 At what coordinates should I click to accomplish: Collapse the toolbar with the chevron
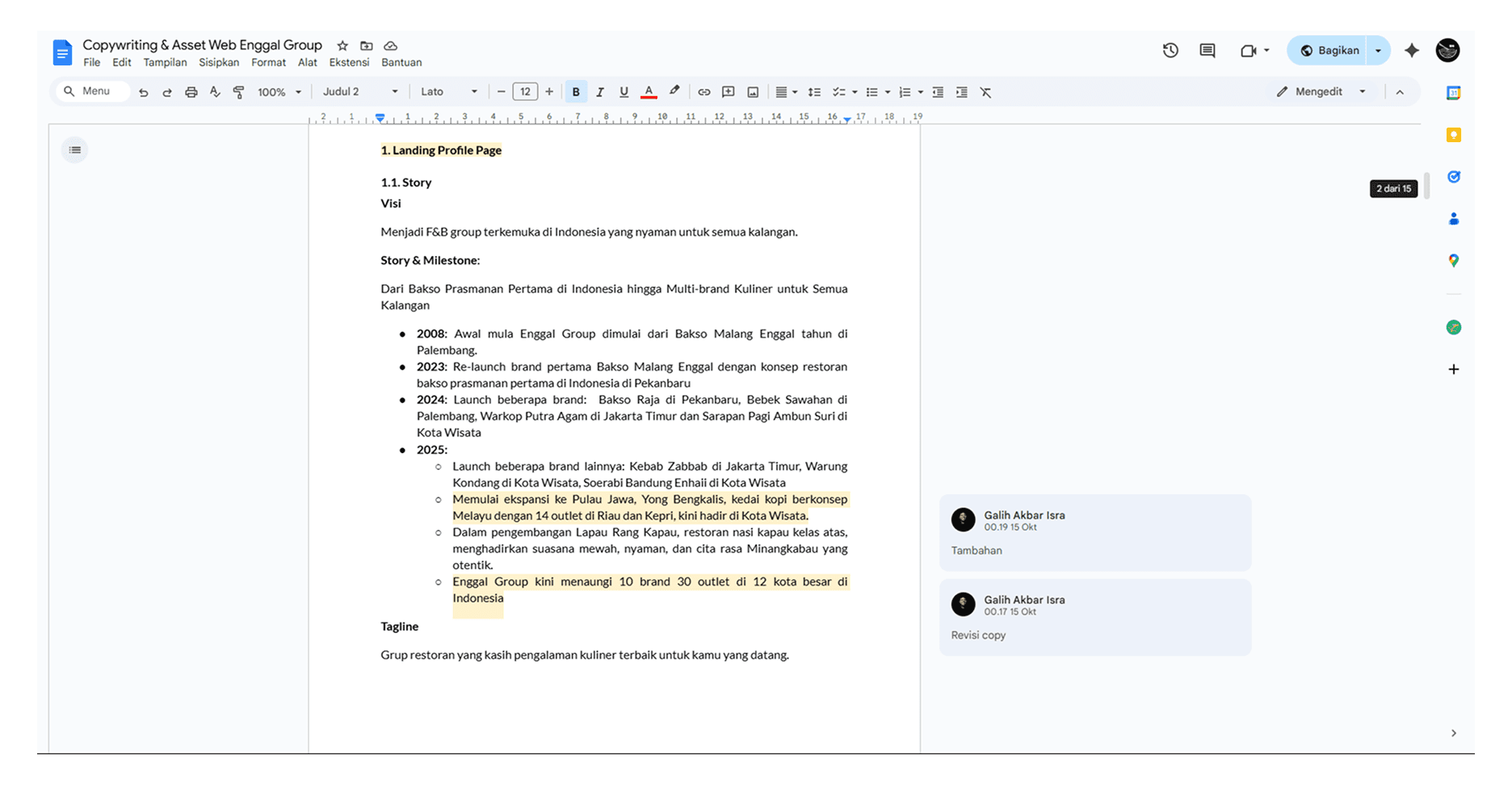pos(1400,92)
